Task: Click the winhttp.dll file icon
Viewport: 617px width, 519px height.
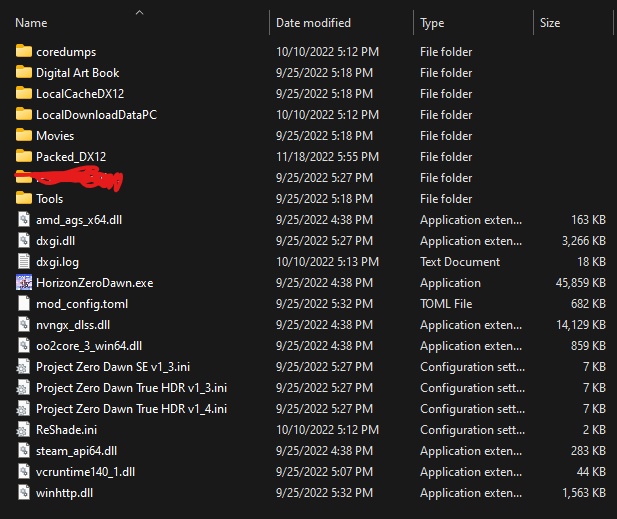Action: [24, 492]
